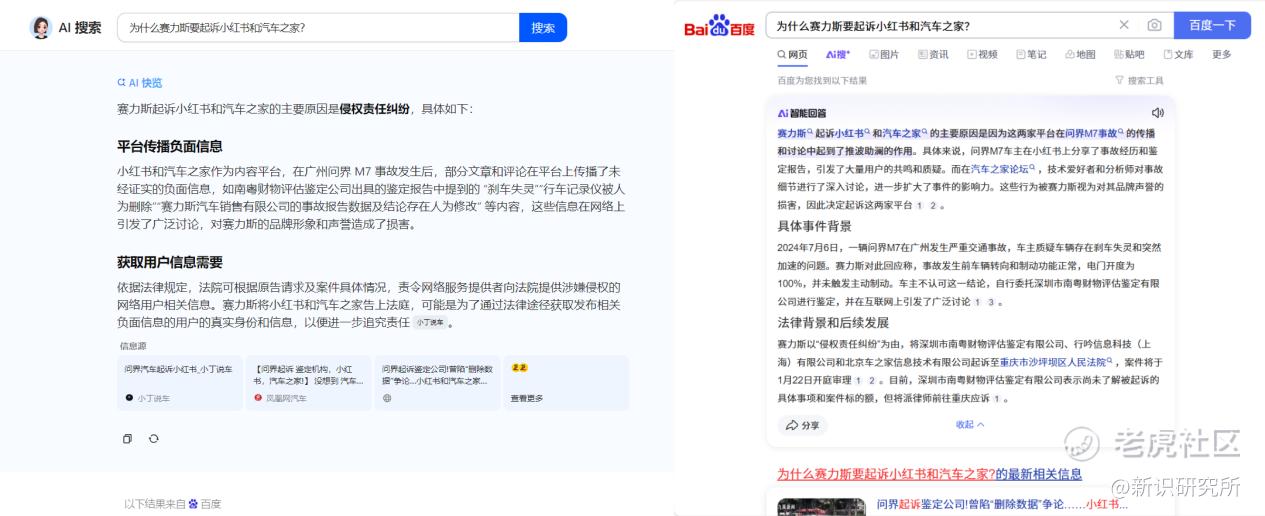Open source card 问界汽车起诉小红书_小丁说车
This screenshot has height=516, width=1265.
point(179,383)
